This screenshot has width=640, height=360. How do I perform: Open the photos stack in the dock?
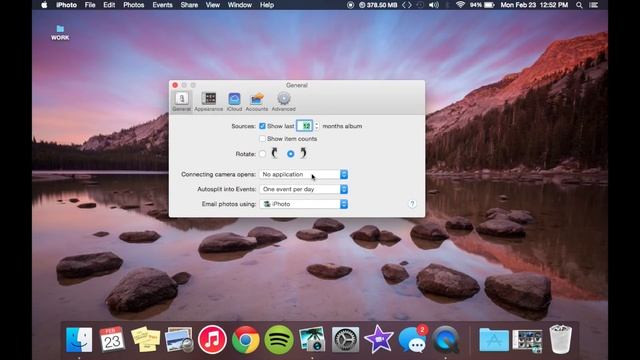coord(527,340)
